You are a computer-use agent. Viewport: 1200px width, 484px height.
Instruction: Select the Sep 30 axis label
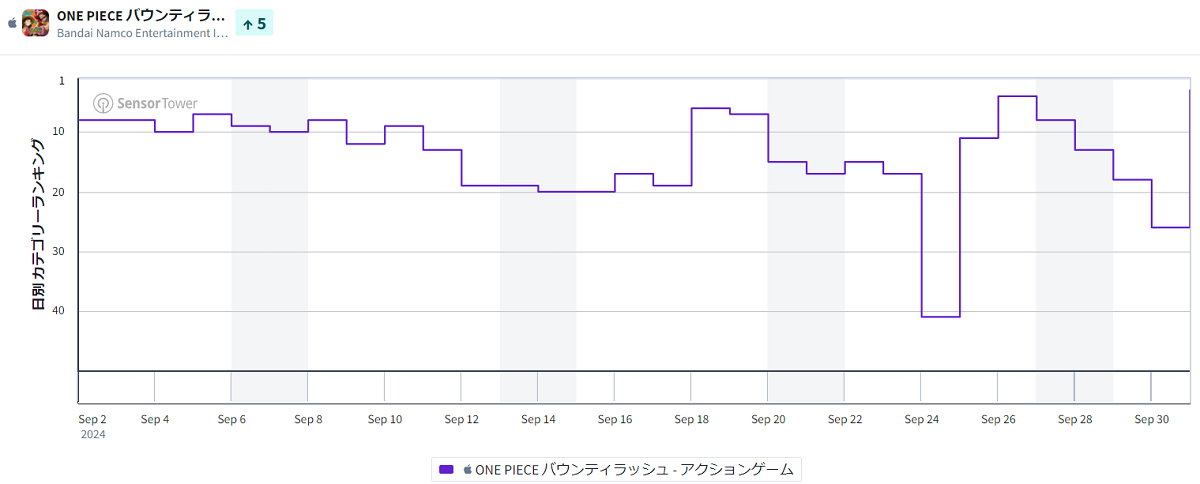click(1151, 419)
